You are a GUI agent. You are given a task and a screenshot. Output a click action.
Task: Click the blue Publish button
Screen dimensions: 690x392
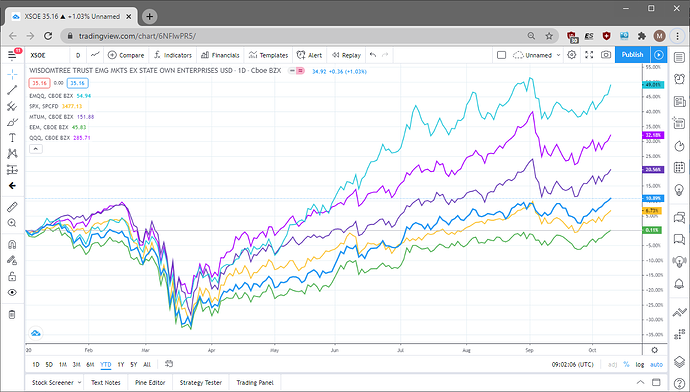point(632,55)
